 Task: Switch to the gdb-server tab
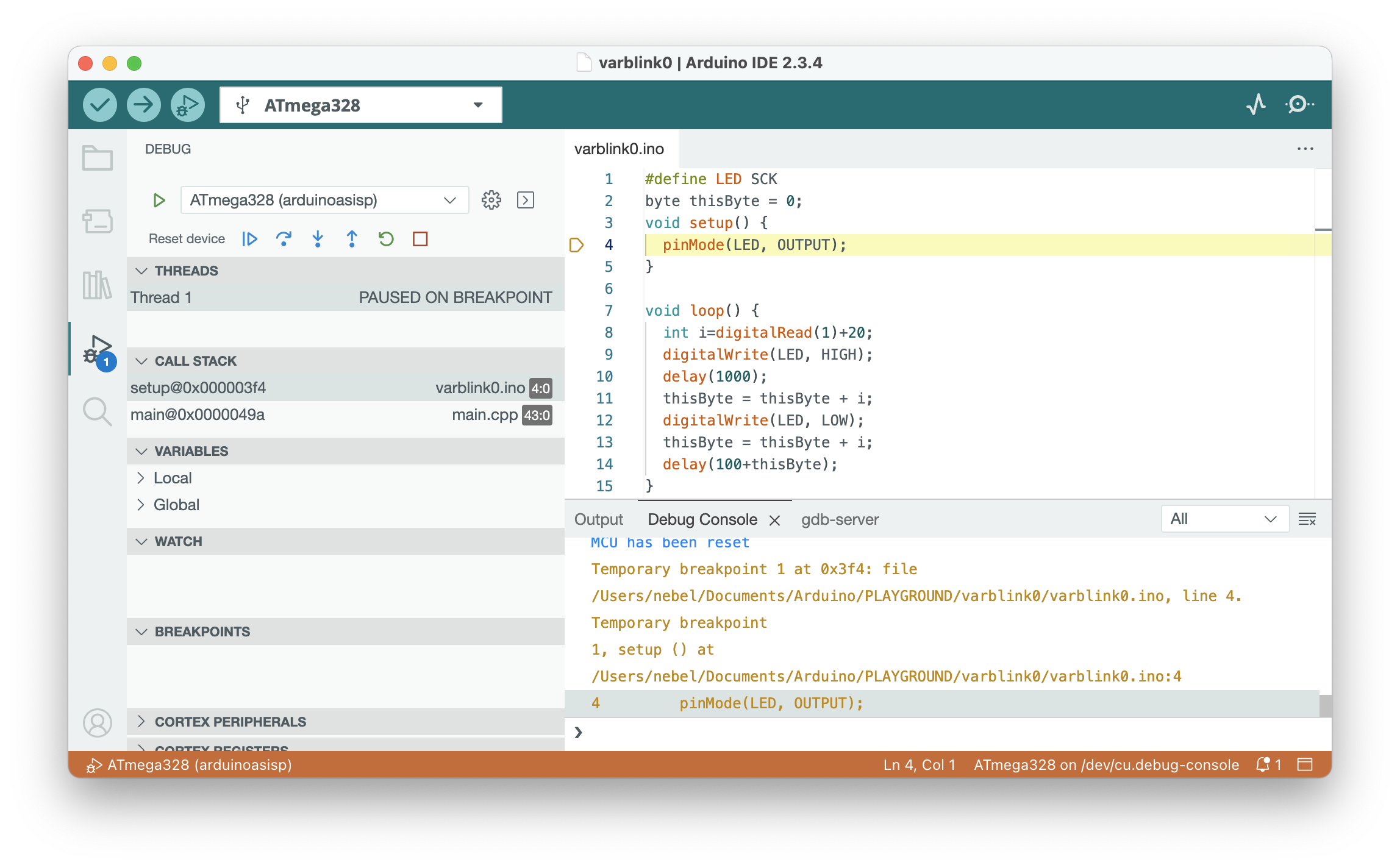pos(840,519)
